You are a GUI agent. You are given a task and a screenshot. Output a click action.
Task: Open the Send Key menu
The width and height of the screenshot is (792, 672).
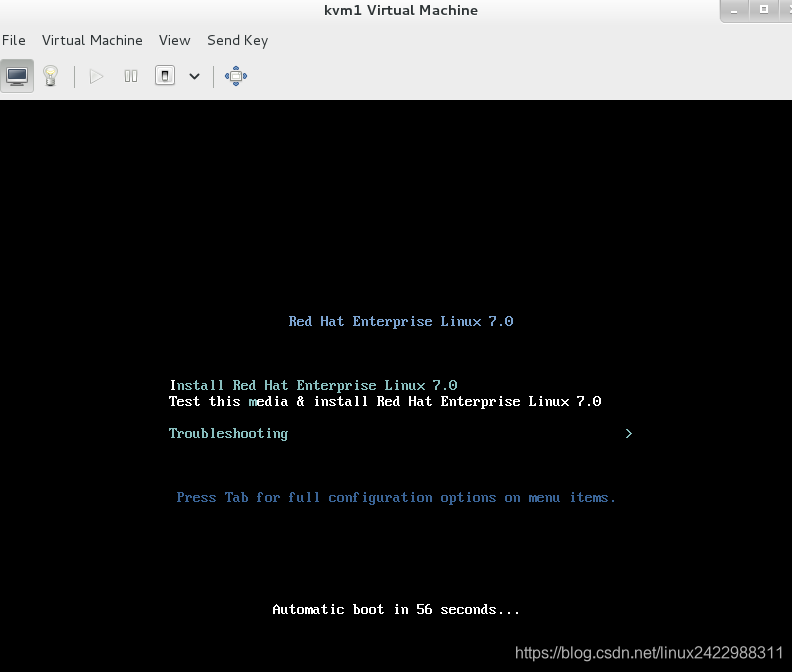(237, 40)
